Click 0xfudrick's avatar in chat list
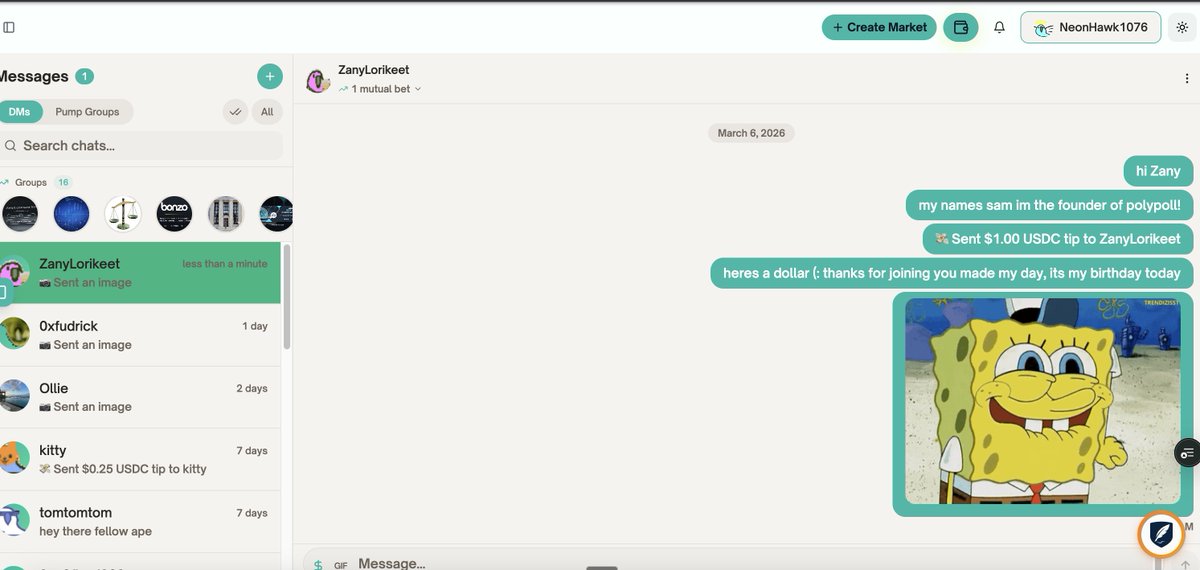The height and width of the screenshot is (570, 1200). [x=13, y=333]
